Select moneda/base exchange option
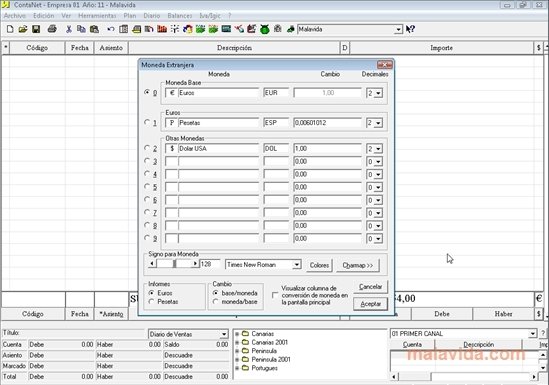Viewport: 549px width, 385px height. click(216, 301)
